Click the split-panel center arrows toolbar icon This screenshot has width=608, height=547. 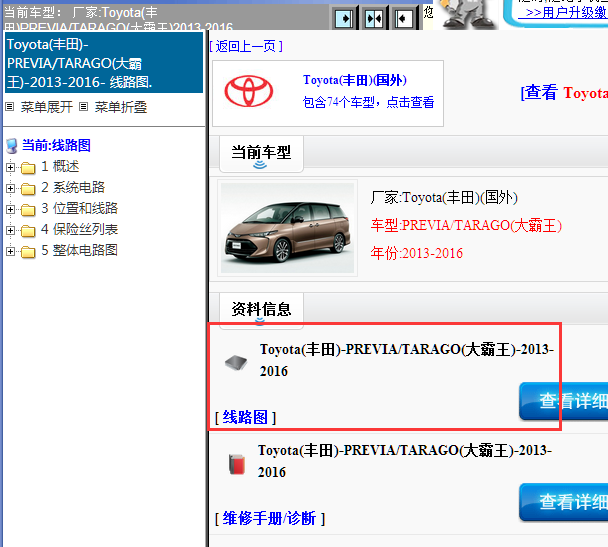click(x=374, y=18)
